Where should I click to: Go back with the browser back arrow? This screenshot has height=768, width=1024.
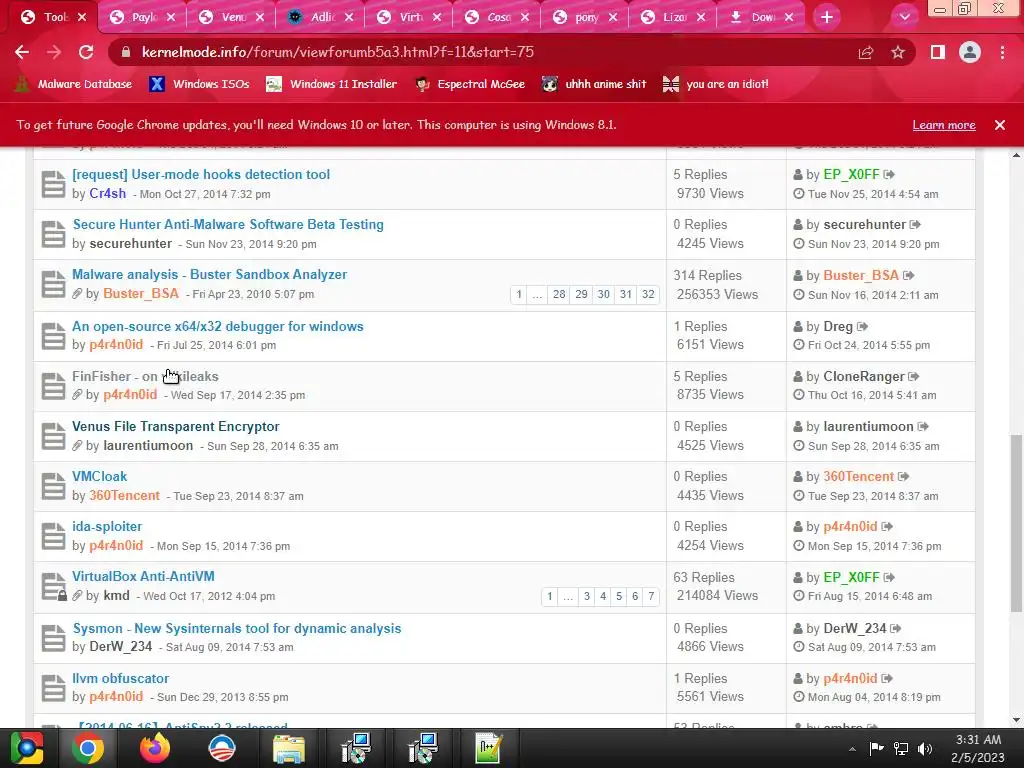click(22, 52)
